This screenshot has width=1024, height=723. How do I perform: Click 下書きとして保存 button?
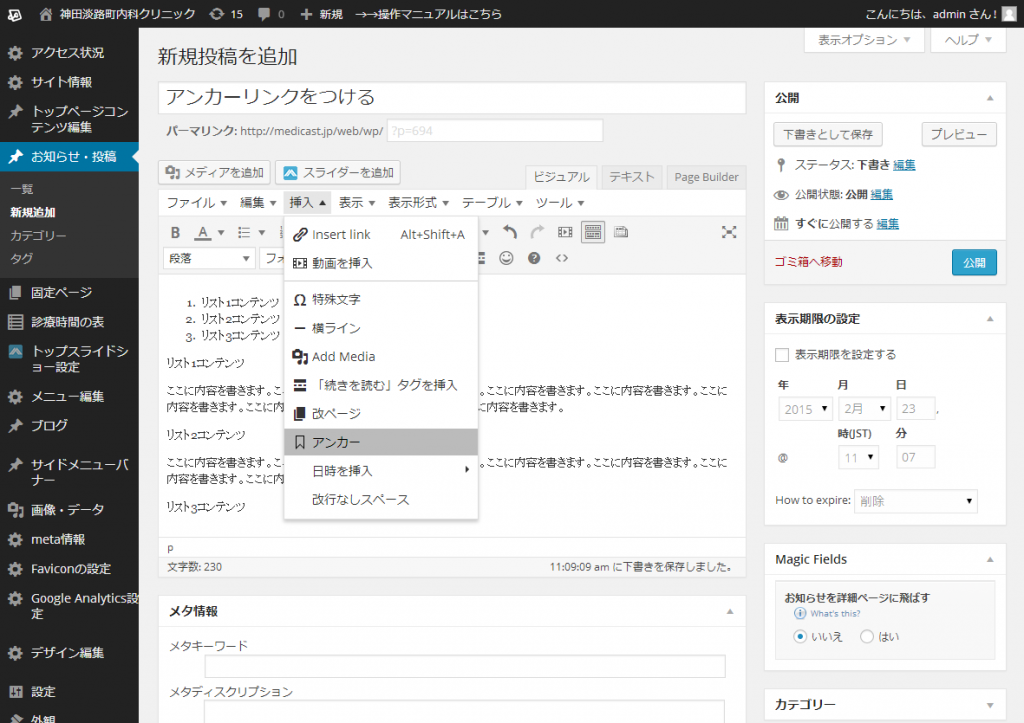828,135
